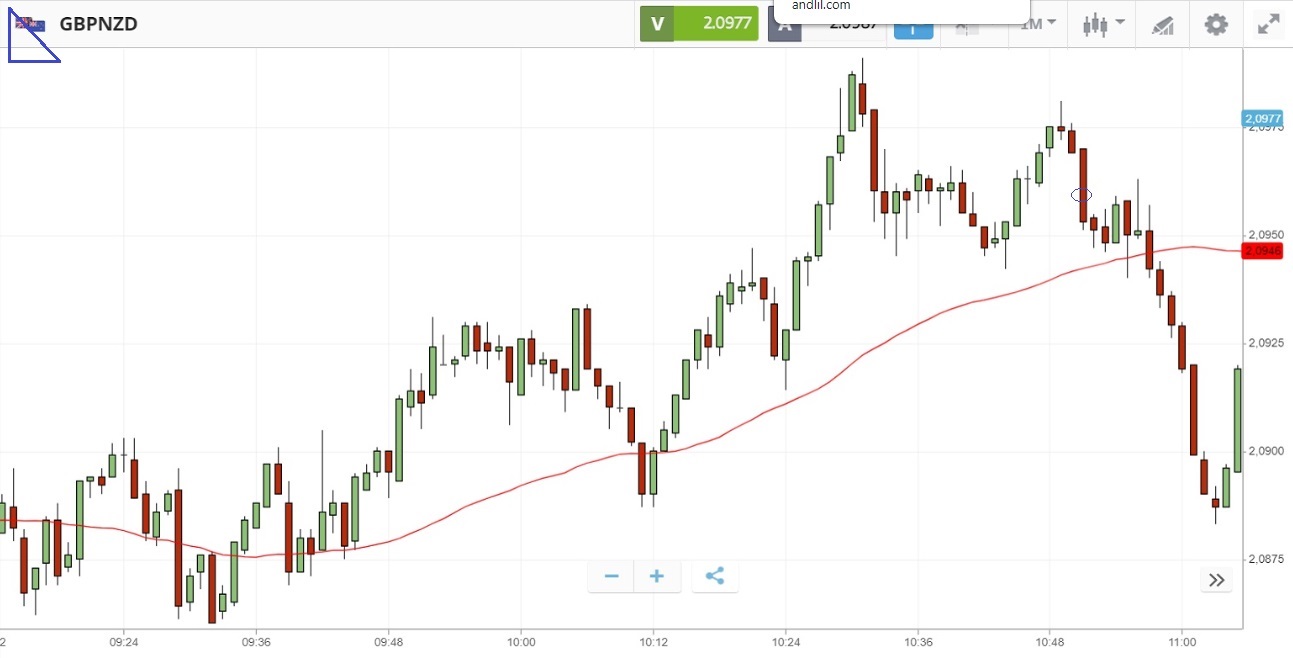Open the drawing tools pencil icon
This screenshot has width=1293, height=658.
click(x=1162, y=24)
